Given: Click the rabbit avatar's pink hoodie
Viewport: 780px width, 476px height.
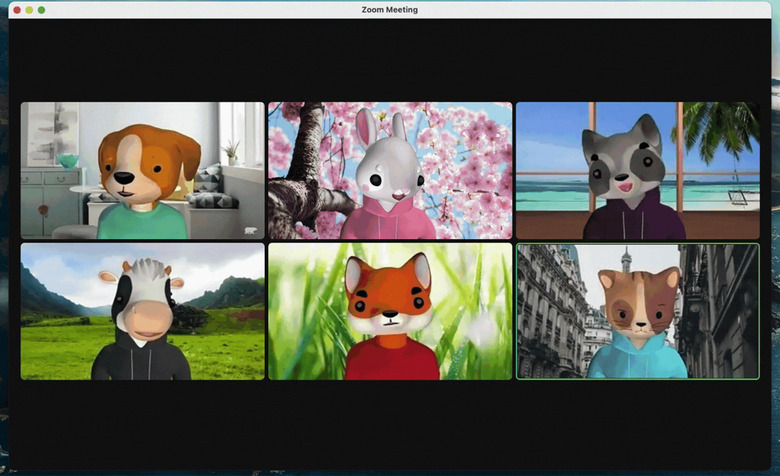Looking at the screenshot, I should (388, 223).
